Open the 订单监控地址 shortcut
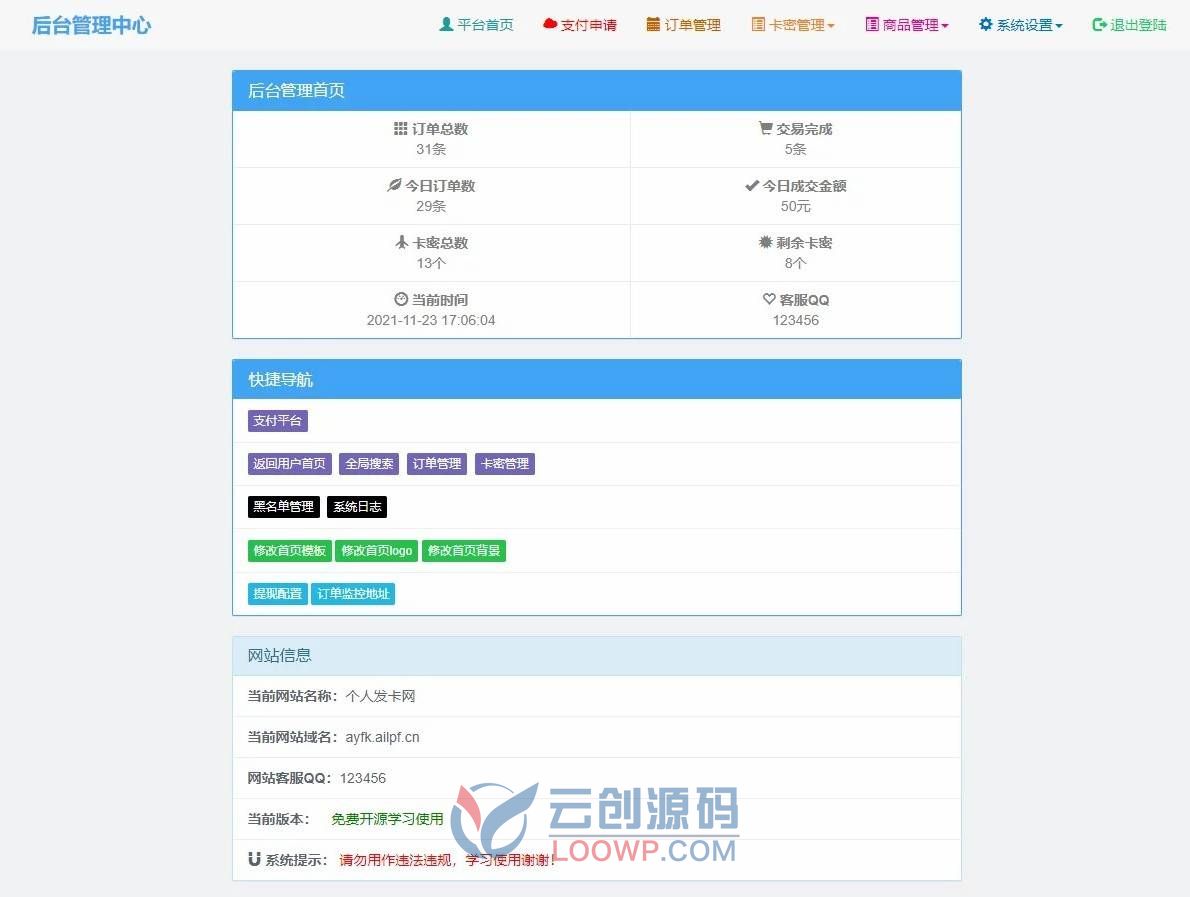The height and width of the screenshot is (897, 1190). 353,593
